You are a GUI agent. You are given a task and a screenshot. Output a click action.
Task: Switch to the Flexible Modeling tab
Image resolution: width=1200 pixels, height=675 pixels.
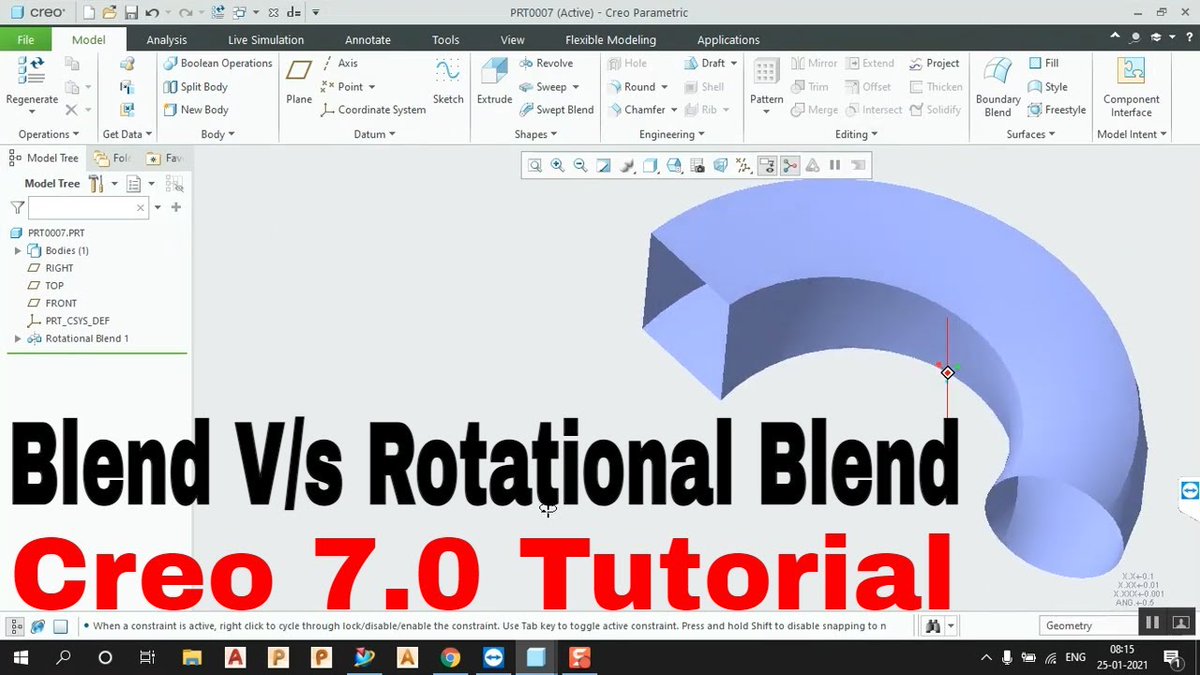[x=610, y=39]
